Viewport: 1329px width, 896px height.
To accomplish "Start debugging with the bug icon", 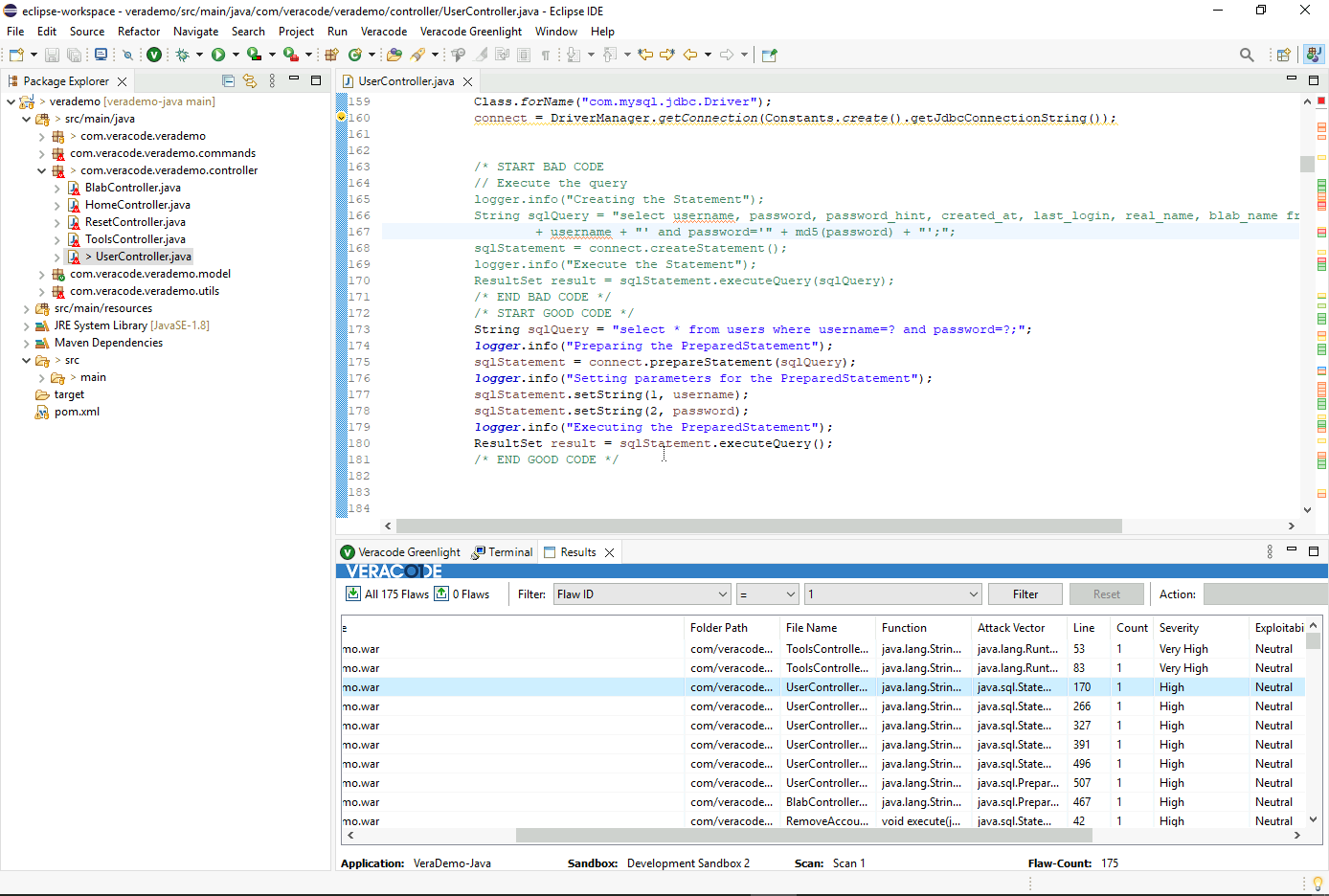I will (x=182, y=55).
